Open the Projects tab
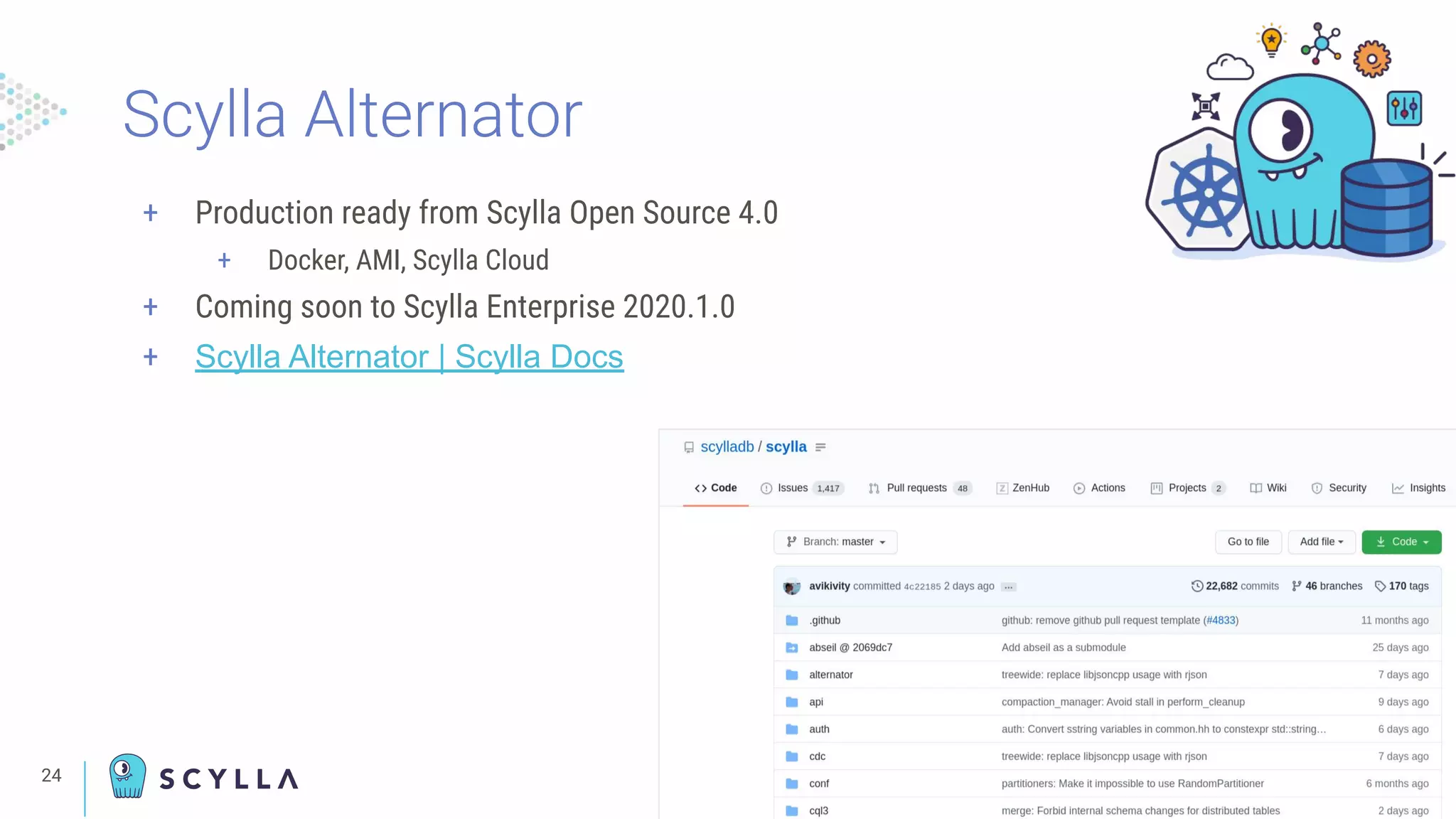 point(1188,488)
